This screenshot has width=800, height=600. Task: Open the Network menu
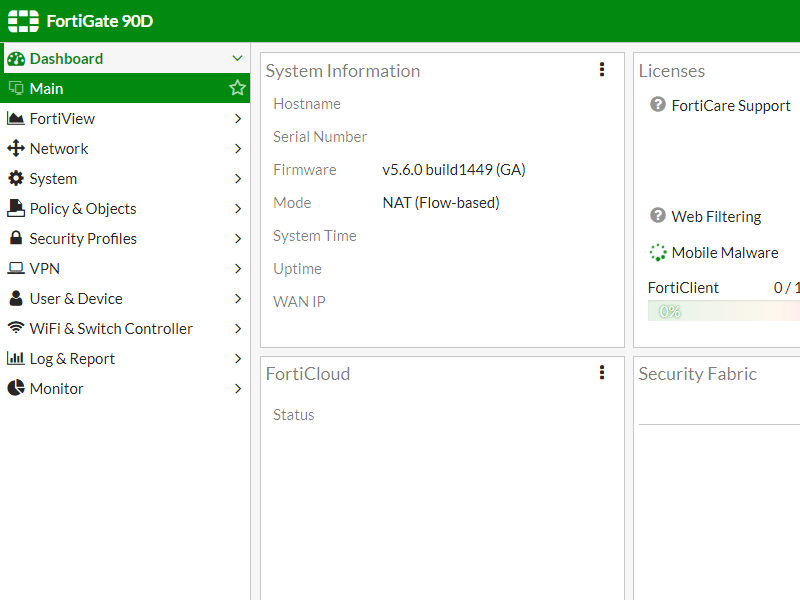[125, 148]
